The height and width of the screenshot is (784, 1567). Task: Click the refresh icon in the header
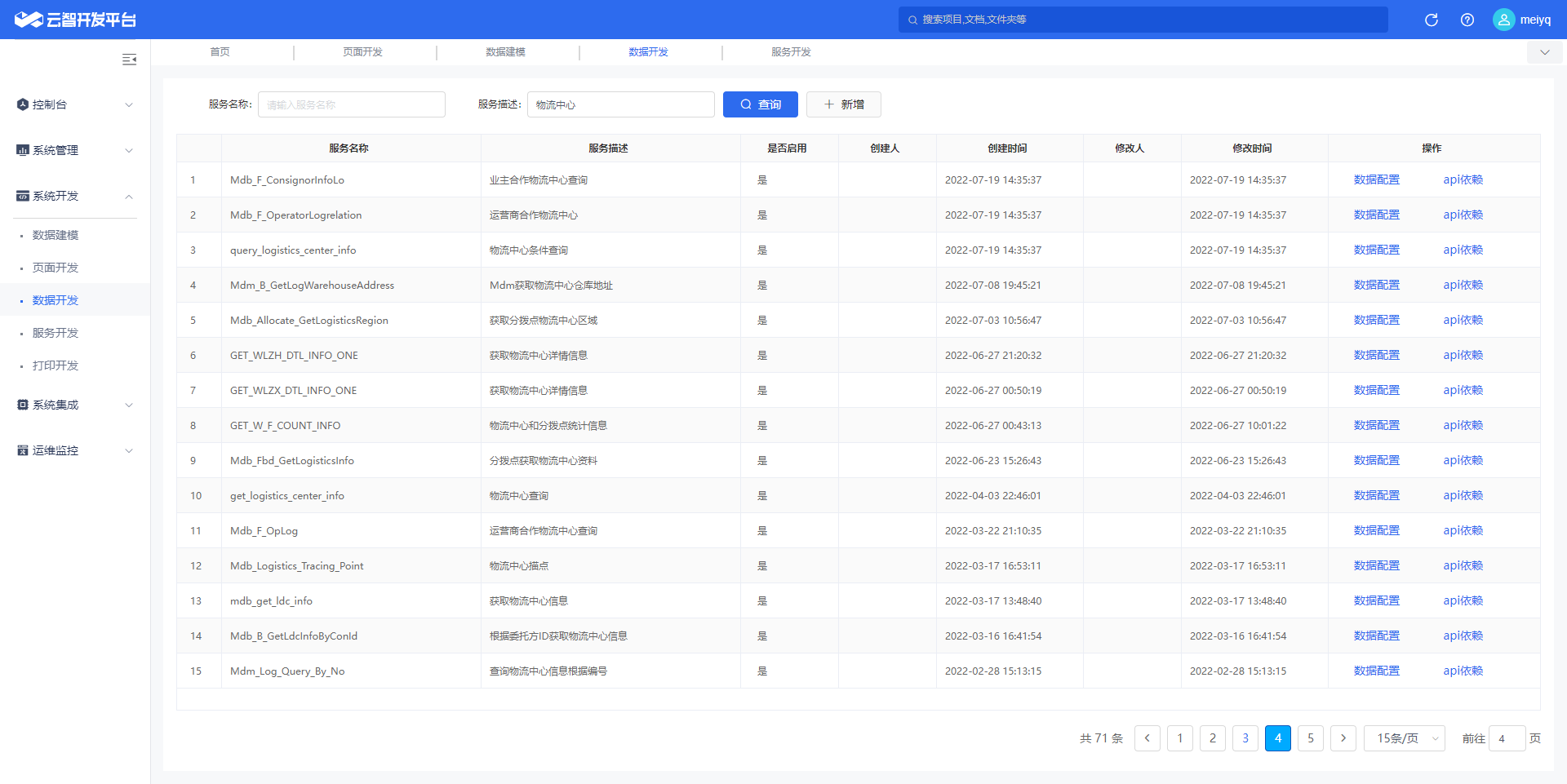coord(1431,20)
